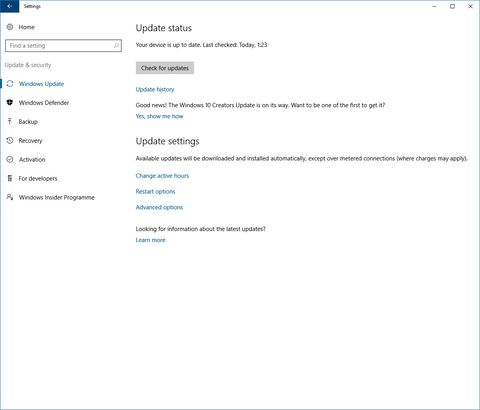Click the For developers tools icon
Viewport: 480px width, 410px height.
click(10, 178)
